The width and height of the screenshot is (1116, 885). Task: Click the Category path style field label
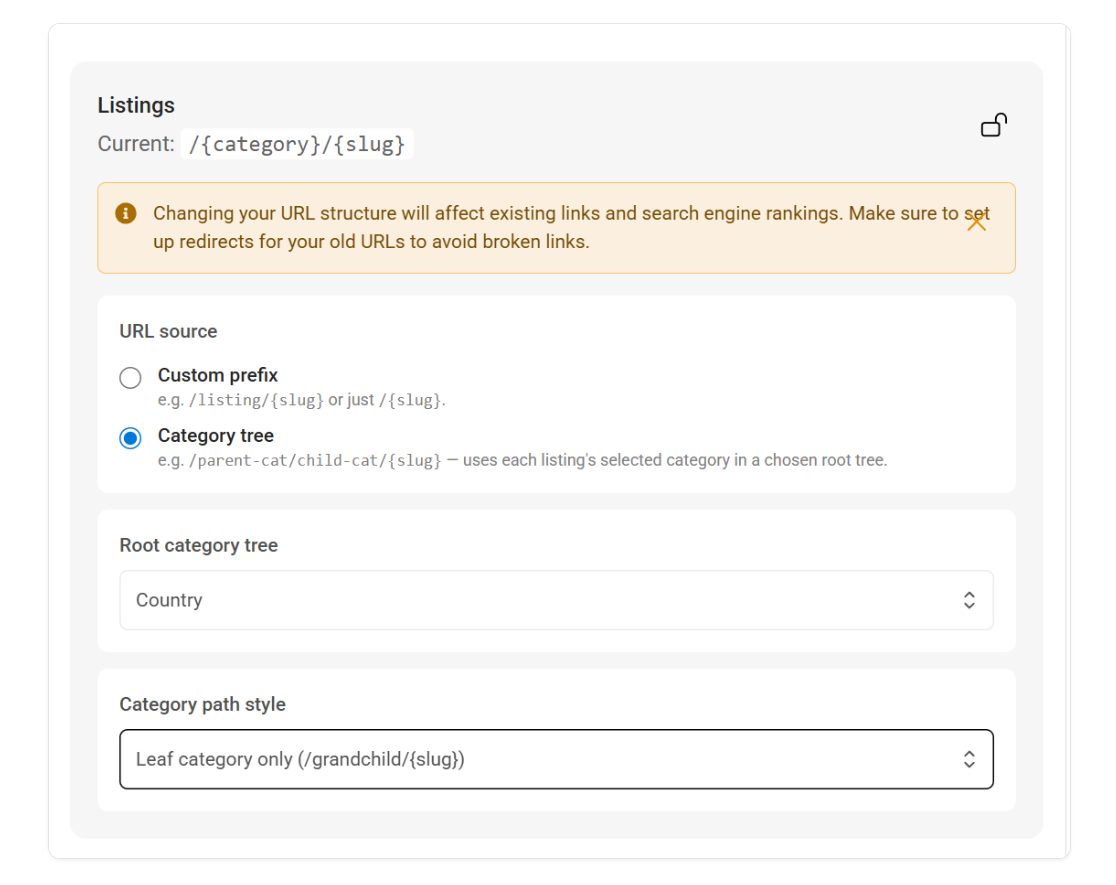[203, 704]
